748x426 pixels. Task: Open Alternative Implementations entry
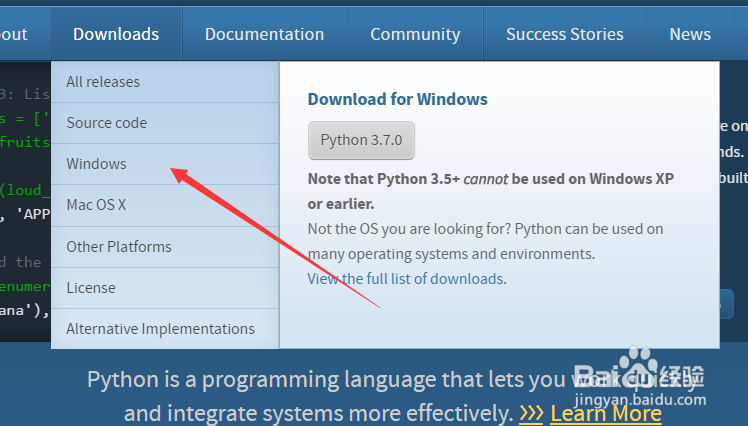[x=160, y=329]
